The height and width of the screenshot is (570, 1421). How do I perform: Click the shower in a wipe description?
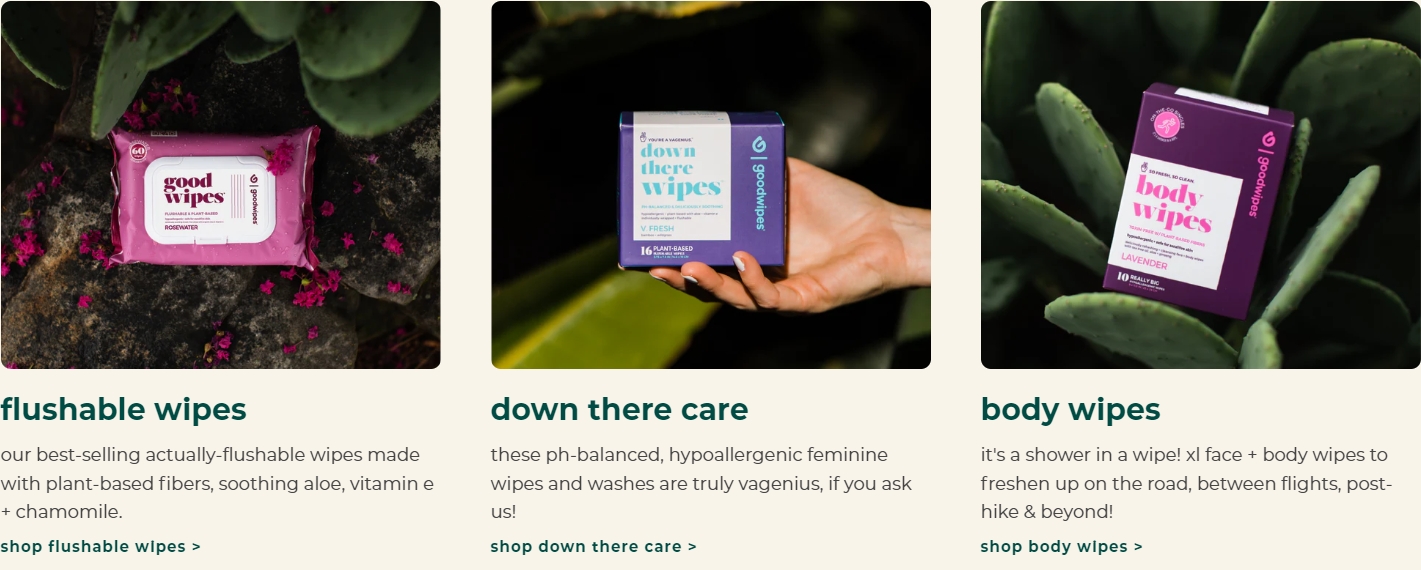(1186, 483)
